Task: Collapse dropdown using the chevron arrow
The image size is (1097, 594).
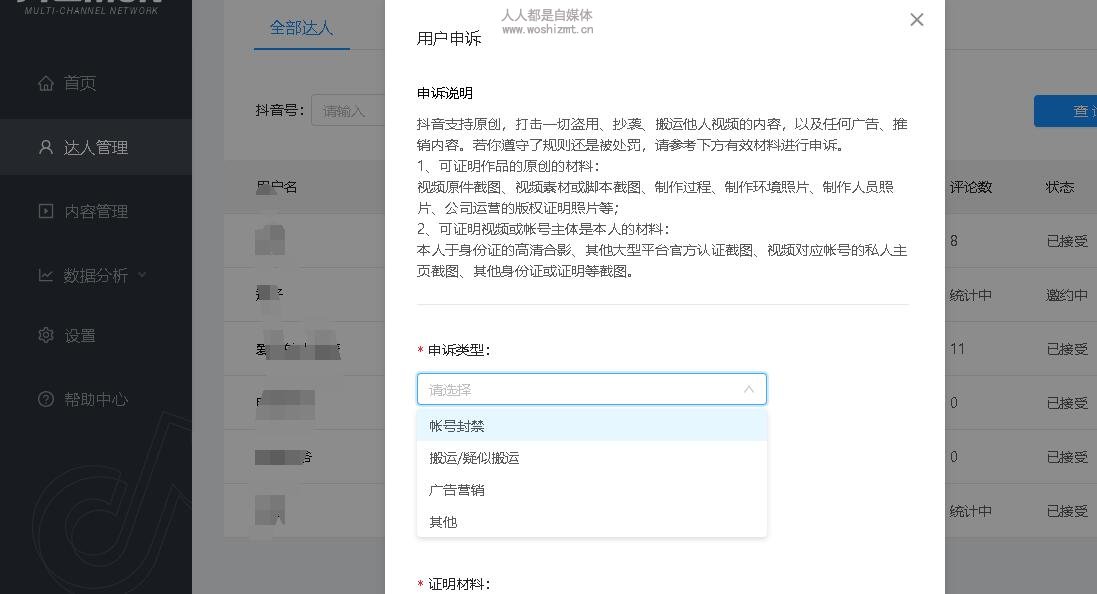Action: click(749, 389)
